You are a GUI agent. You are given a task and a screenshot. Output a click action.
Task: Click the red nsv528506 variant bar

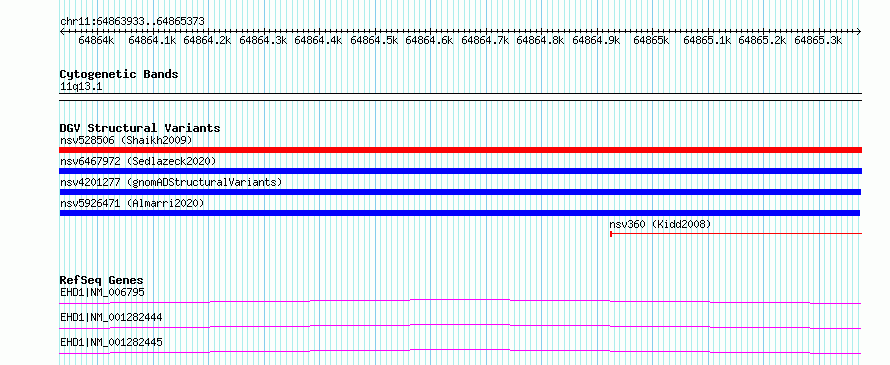tap(460, 150)
